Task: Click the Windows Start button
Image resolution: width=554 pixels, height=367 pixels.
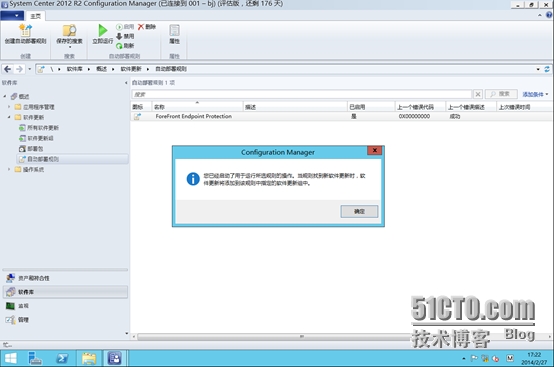Action: (x=10, y=359)
